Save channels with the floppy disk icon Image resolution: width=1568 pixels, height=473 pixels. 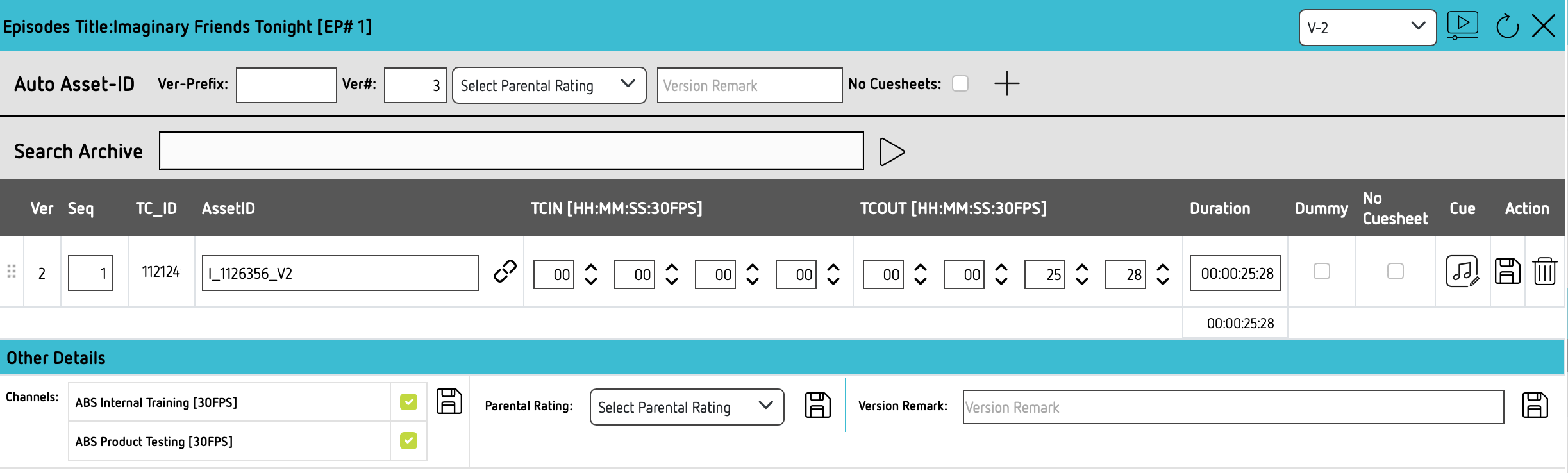coord(449,402)
